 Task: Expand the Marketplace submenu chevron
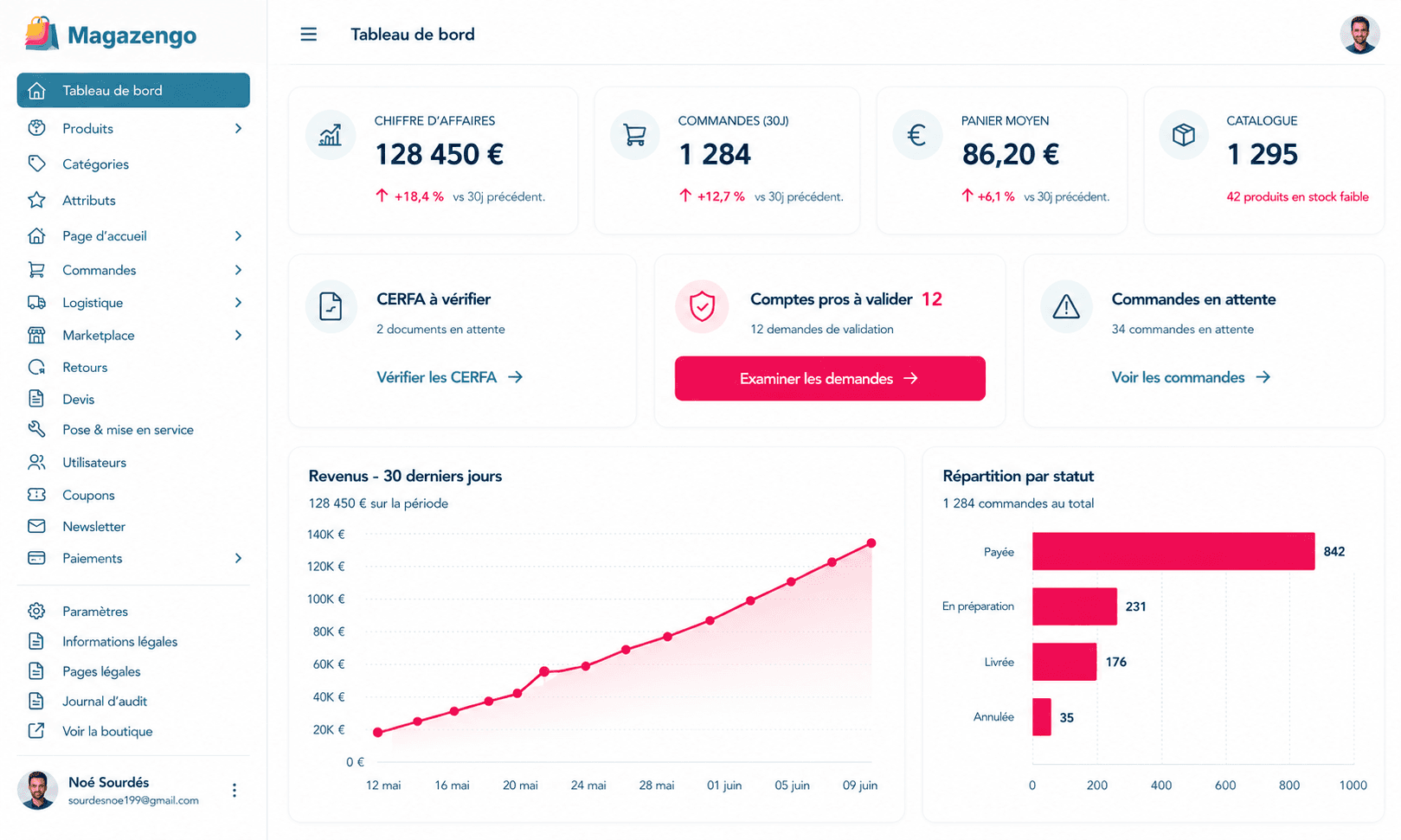point(238,335)
